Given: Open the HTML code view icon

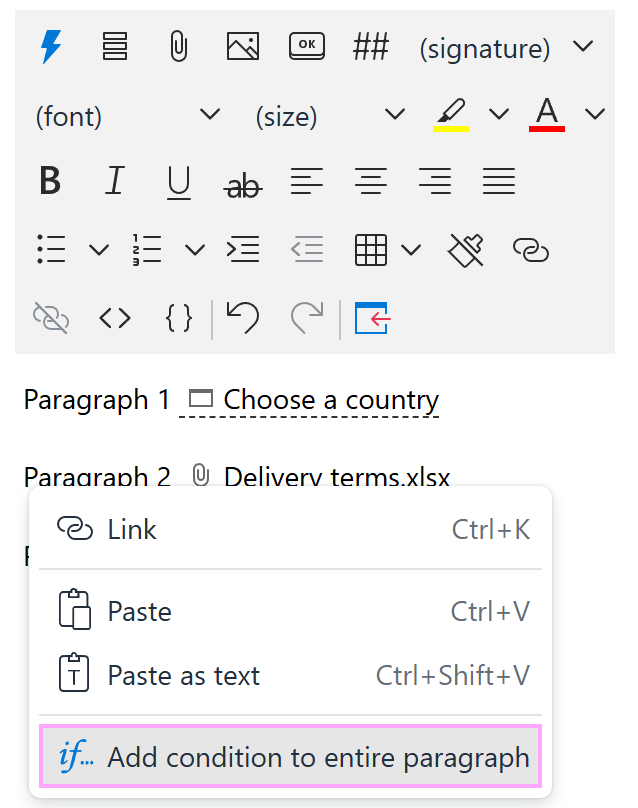Looking at the screenshot, I should tap(114, 318).
